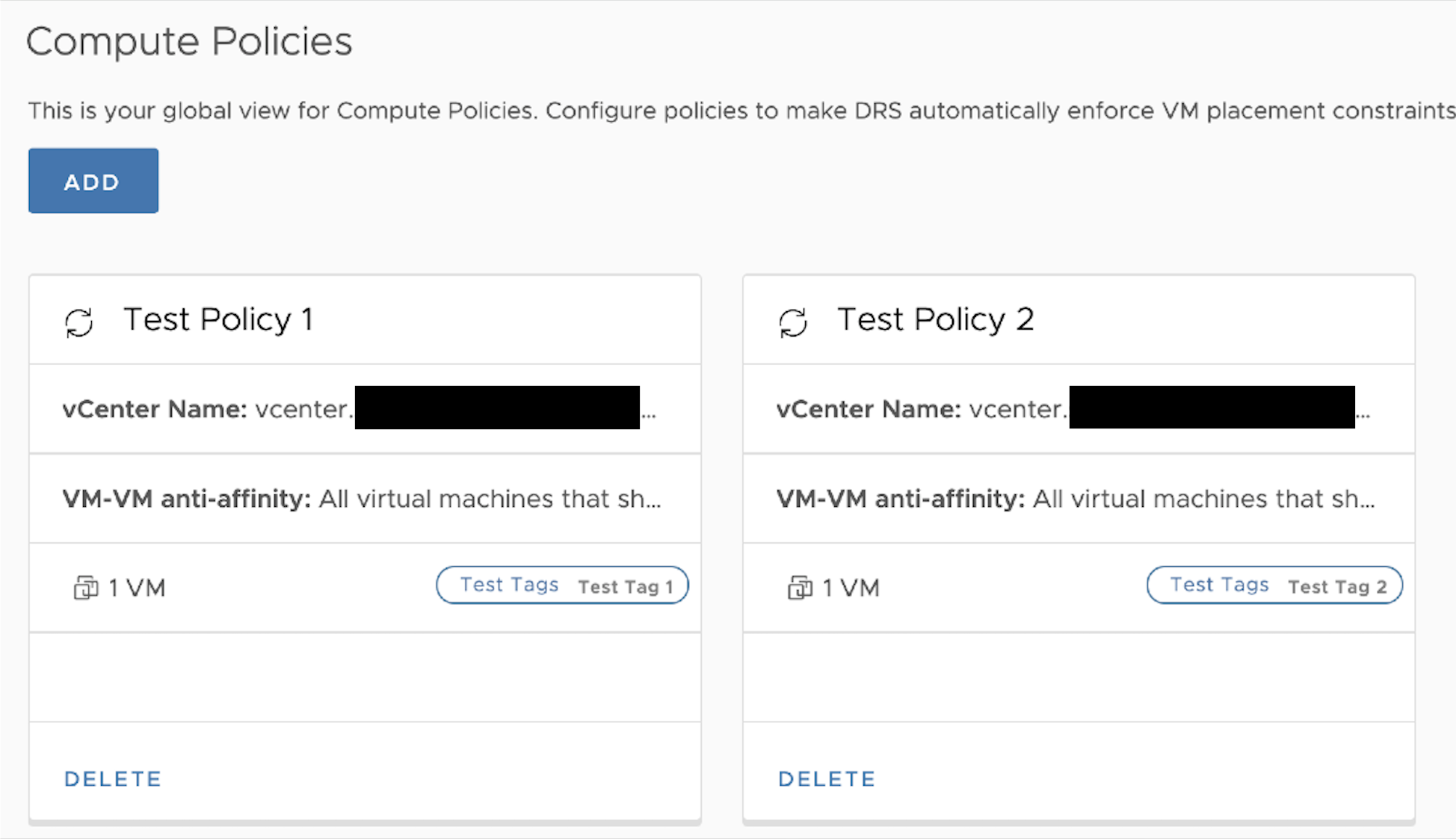Image resolution: width=1456 pixels, height=839 pixels.
Task: Click VM icon in Test Policy 2 card
Action: [x=799, y=588]
